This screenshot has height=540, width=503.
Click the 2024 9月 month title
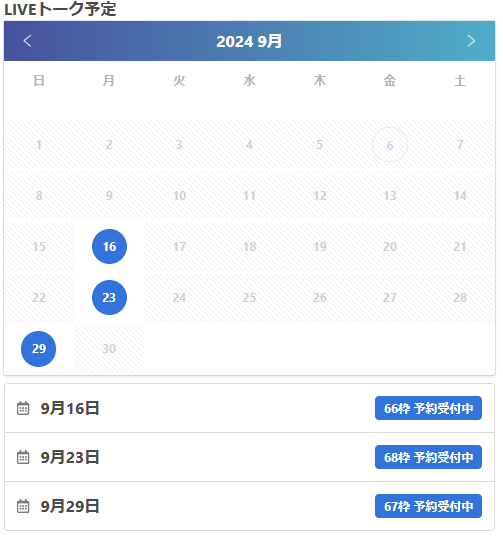(x=249, y=41)
